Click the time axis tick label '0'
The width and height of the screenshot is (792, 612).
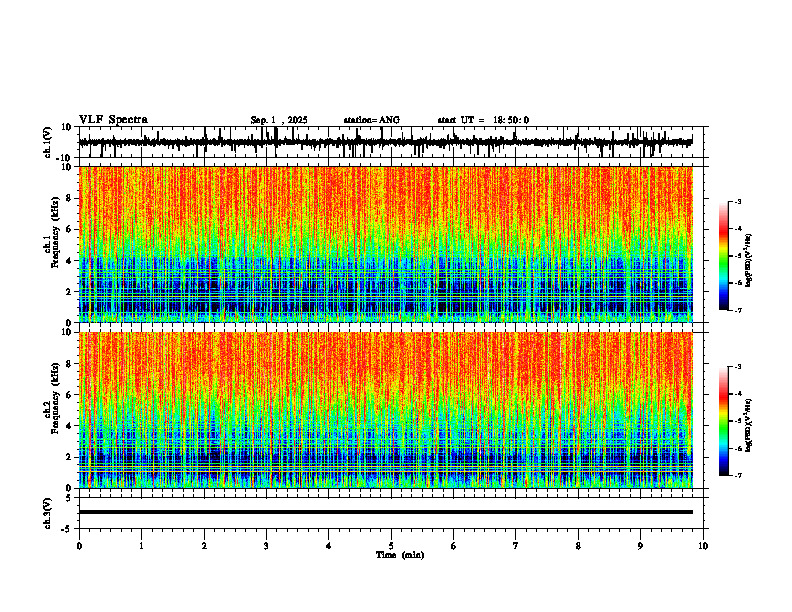[79, 546]
